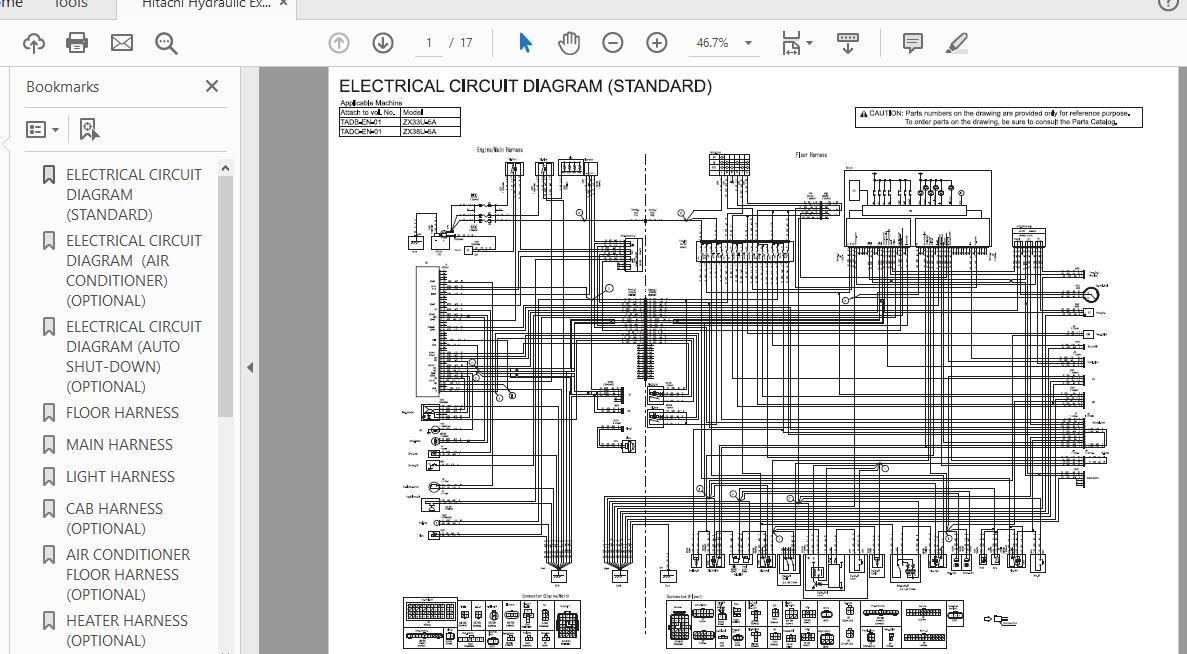Screen dimensions: 1187x654
Task: Add a comment with speech bubble icon
Action: pos(912,43)
